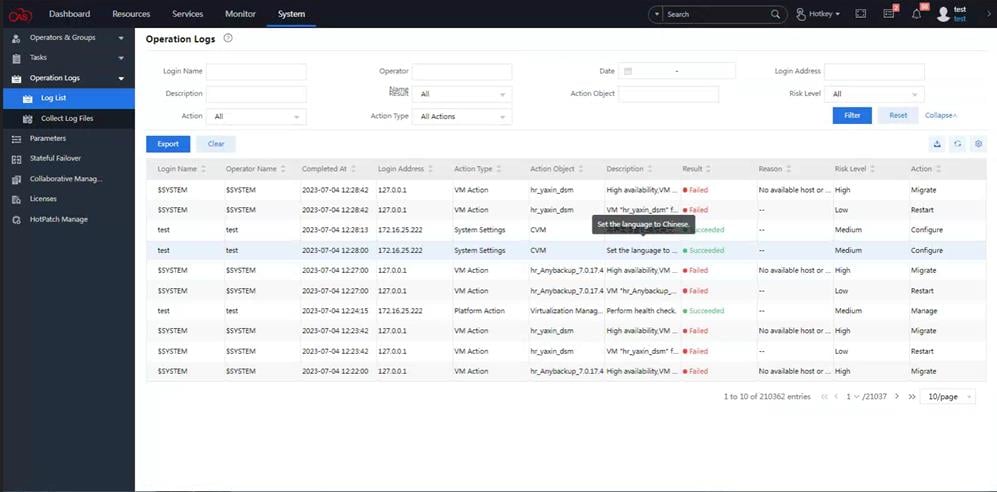
Task: Click the Reset button
Action: coord(898,116)
